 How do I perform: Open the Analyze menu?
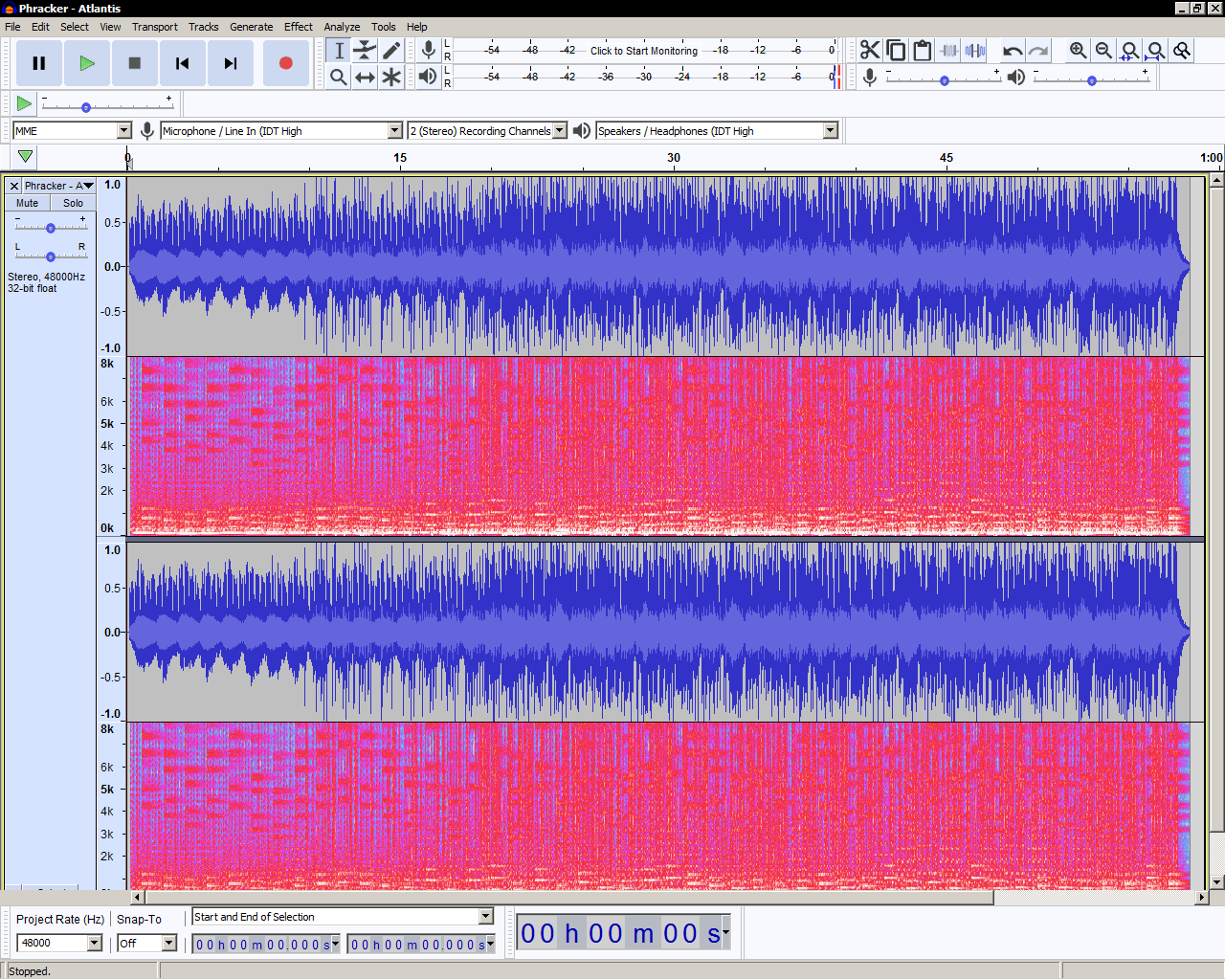pos(342,27)
